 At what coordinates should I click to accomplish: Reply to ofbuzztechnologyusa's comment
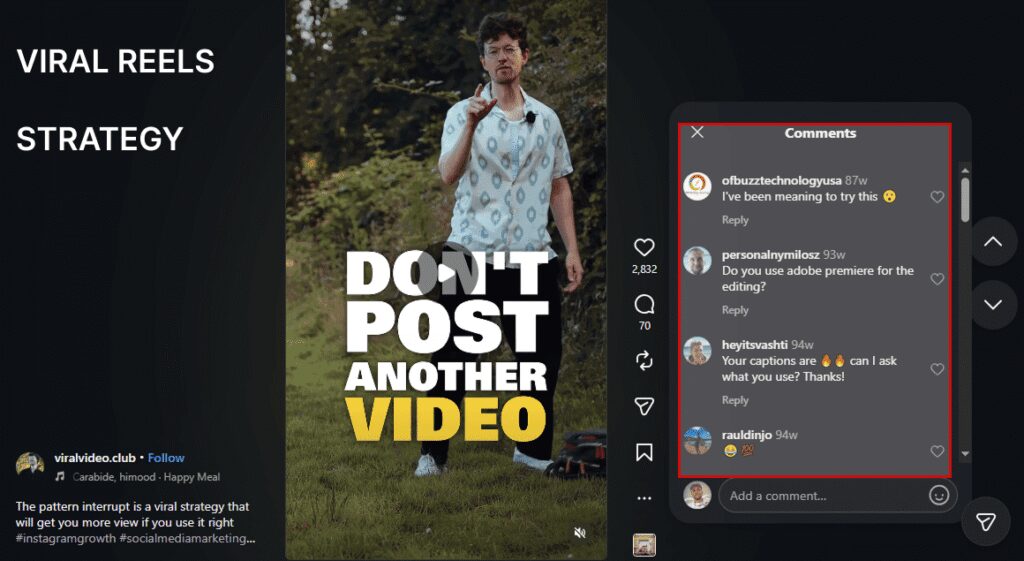coord(735,220)
